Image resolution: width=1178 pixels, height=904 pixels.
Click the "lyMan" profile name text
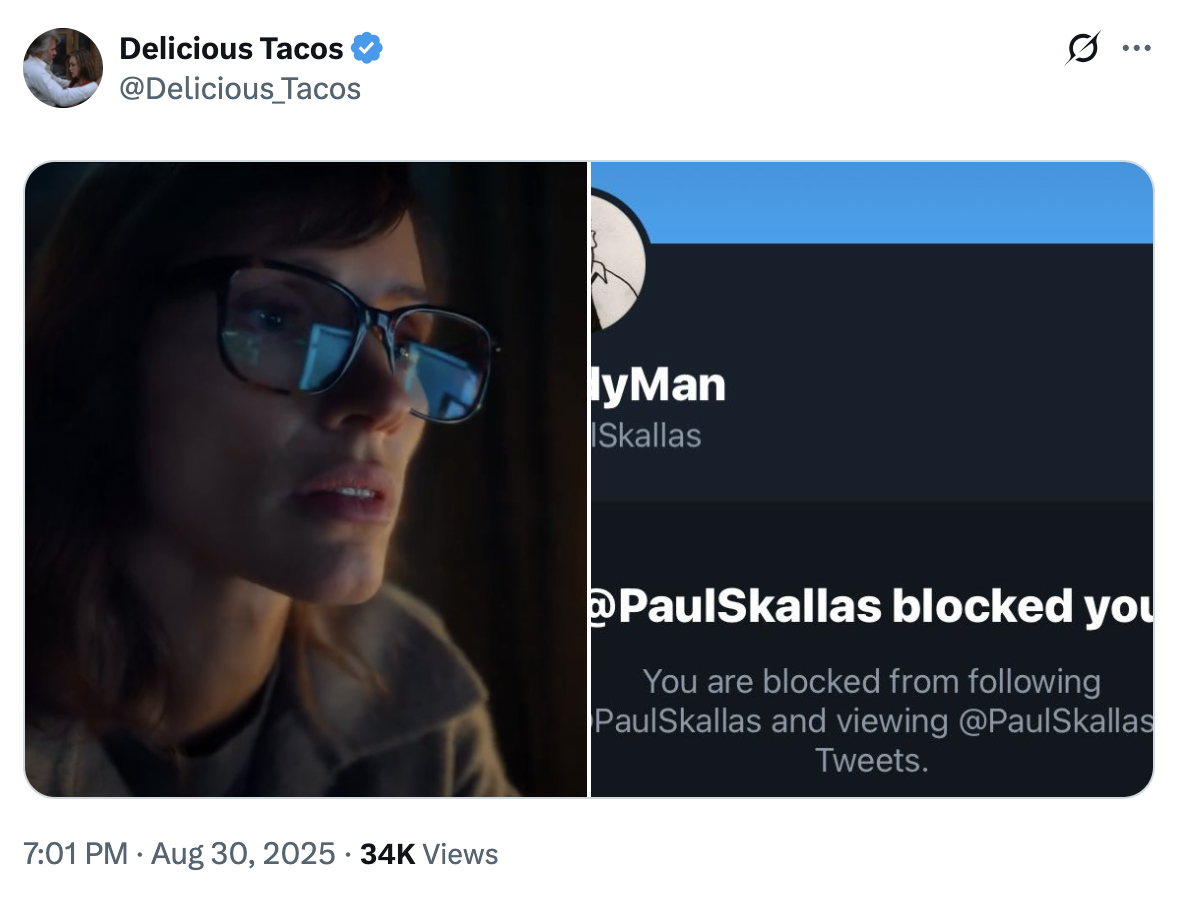coord(660,386)
